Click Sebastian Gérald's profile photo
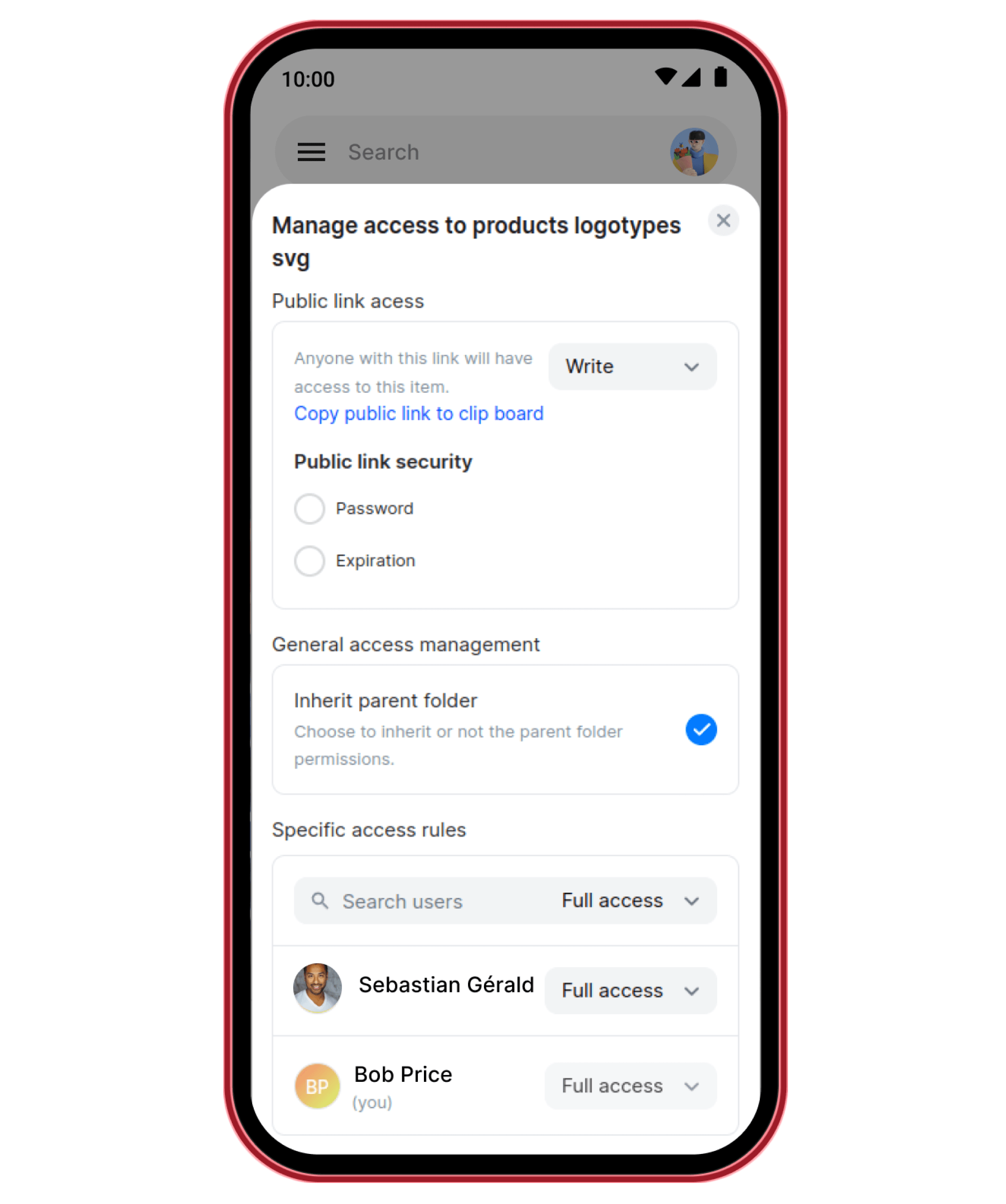Viewport: 1006px width, 1204px height. pyautogui.click(x=317, y=988)
